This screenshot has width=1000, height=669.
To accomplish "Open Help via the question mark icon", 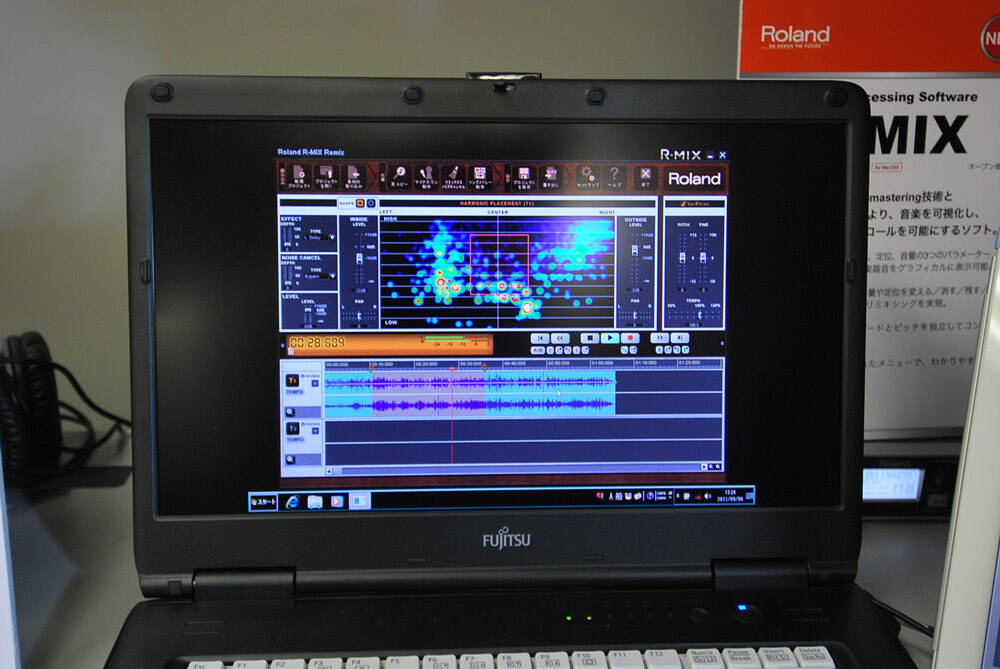I will point(614,177).
